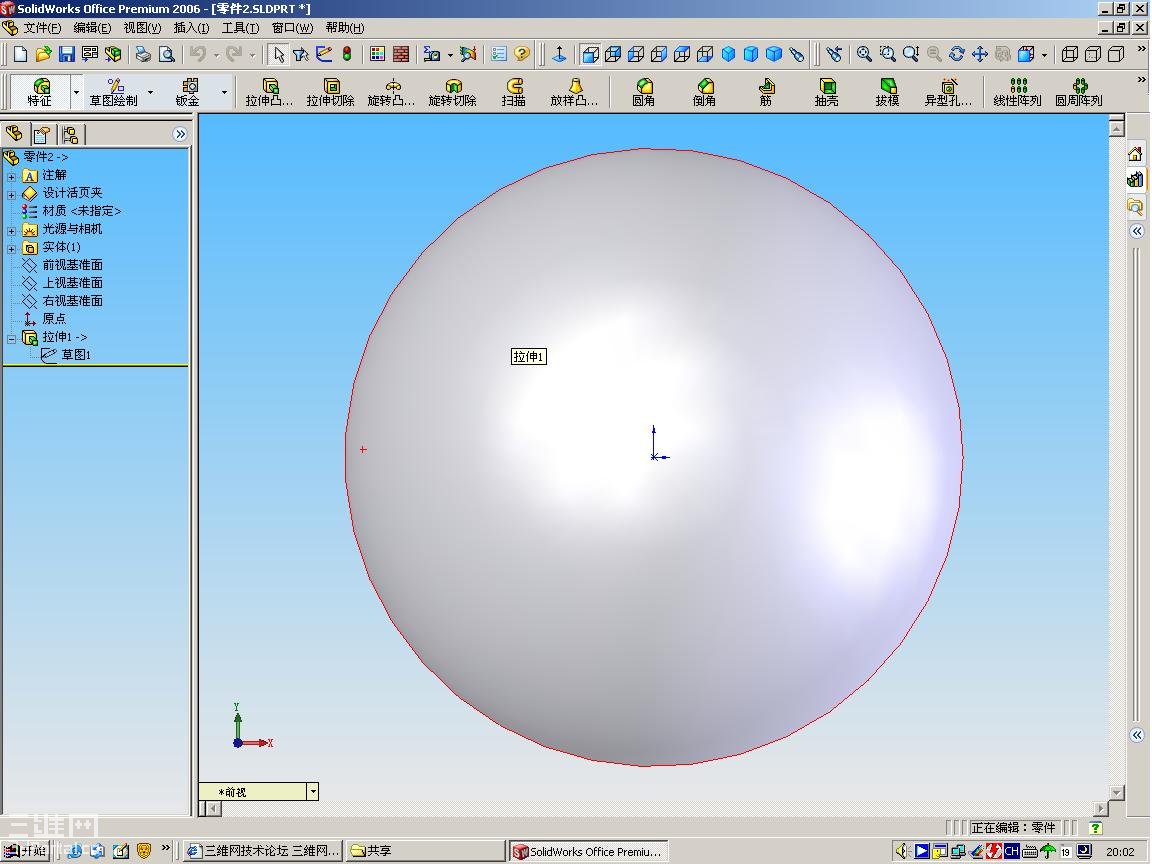Switch to 三维网技术论坛 taskbar window
This screenshot has width=1152, height=864.
(x=262, y=851)
